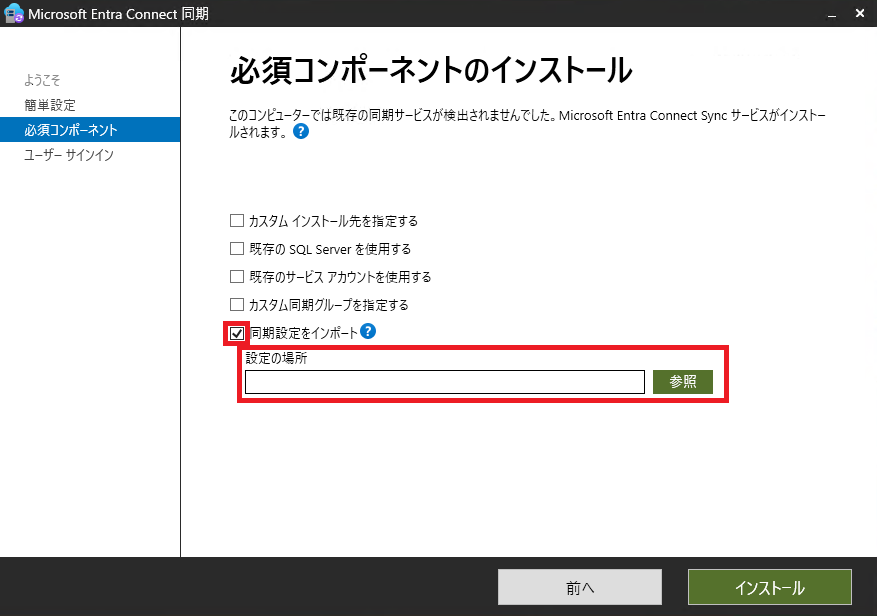Click the インストール button

(x=770, y=587)
